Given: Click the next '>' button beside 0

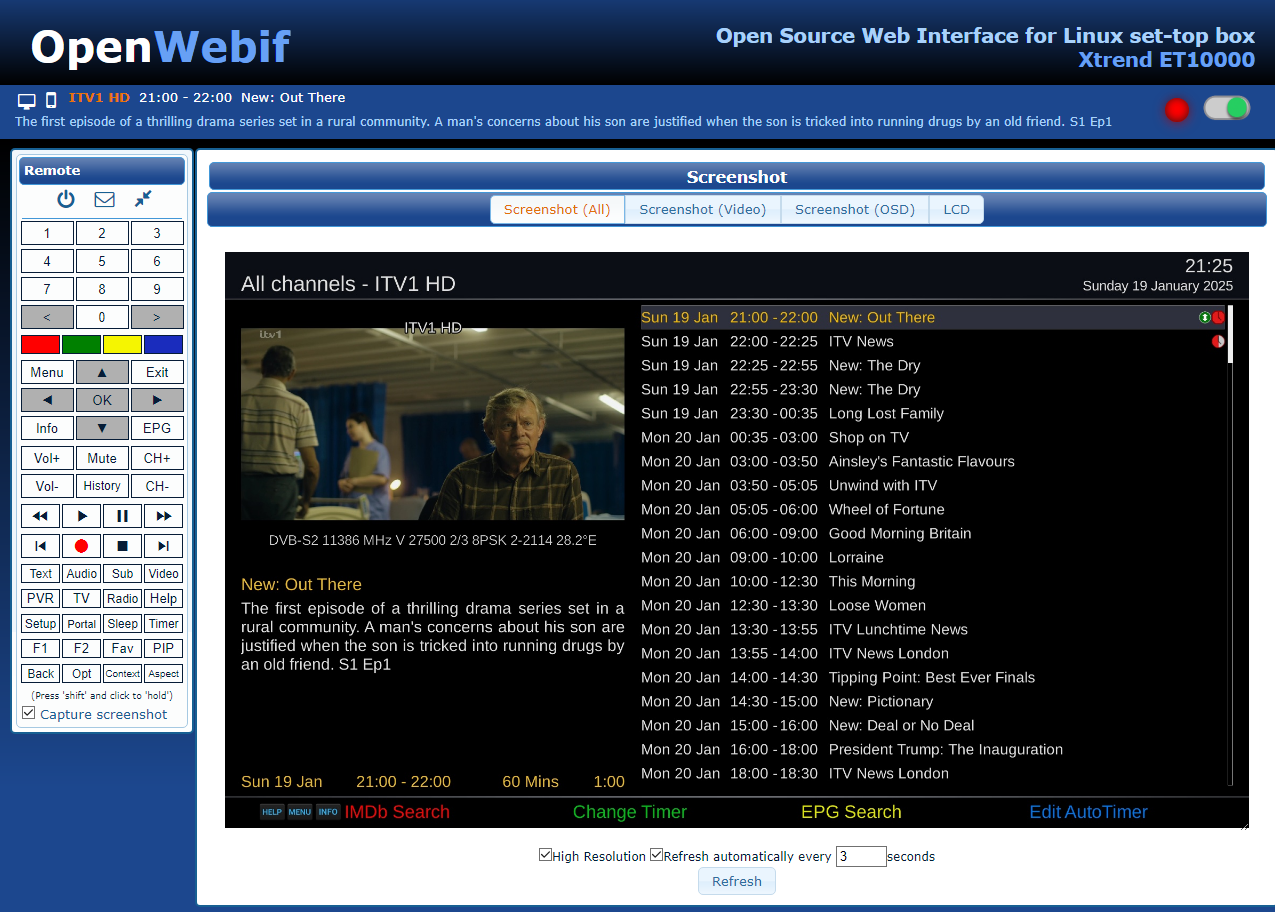Looking at the screenshot, I should 157,317.
